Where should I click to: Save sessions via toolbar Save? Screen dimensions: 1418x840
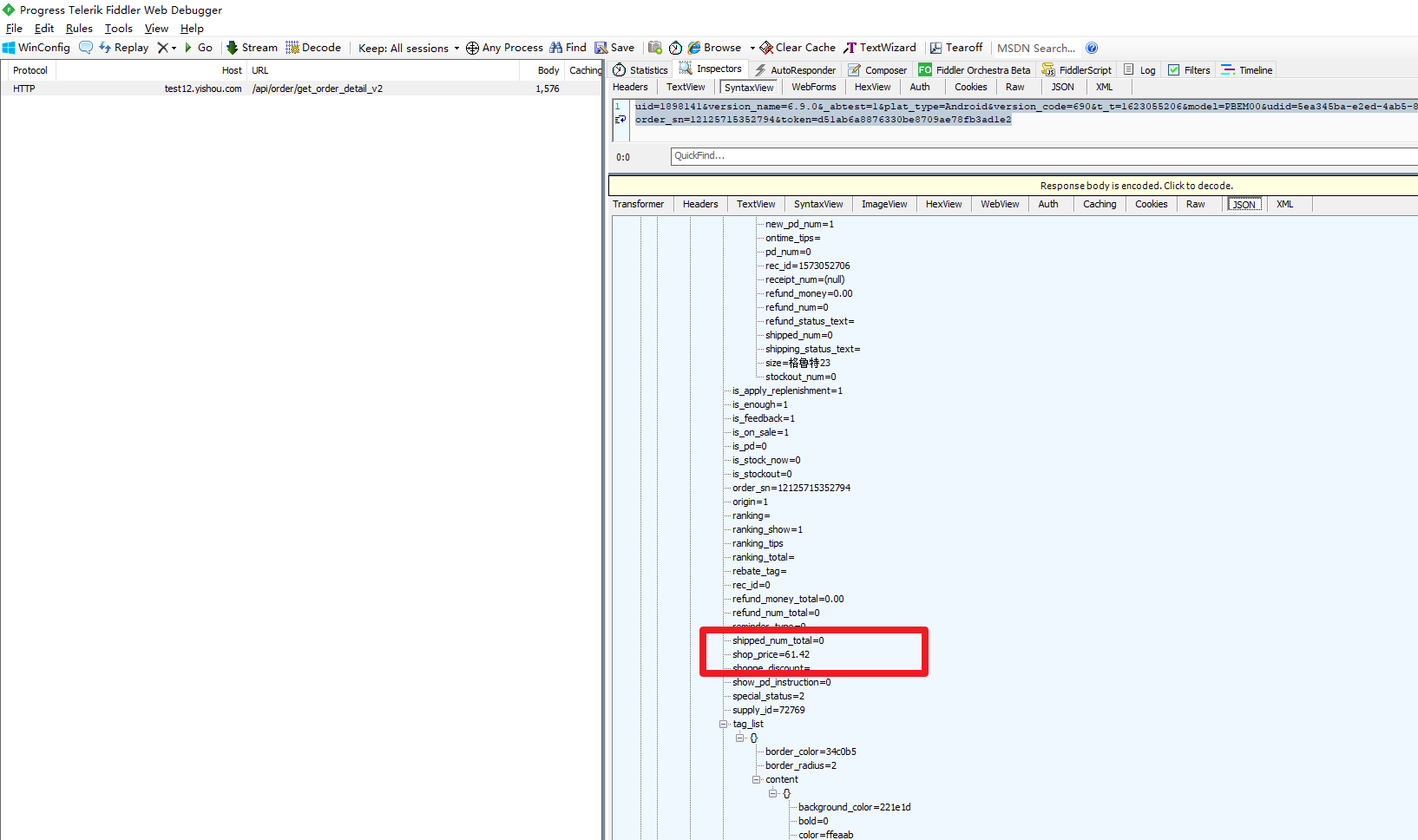(x=614, y=48)
